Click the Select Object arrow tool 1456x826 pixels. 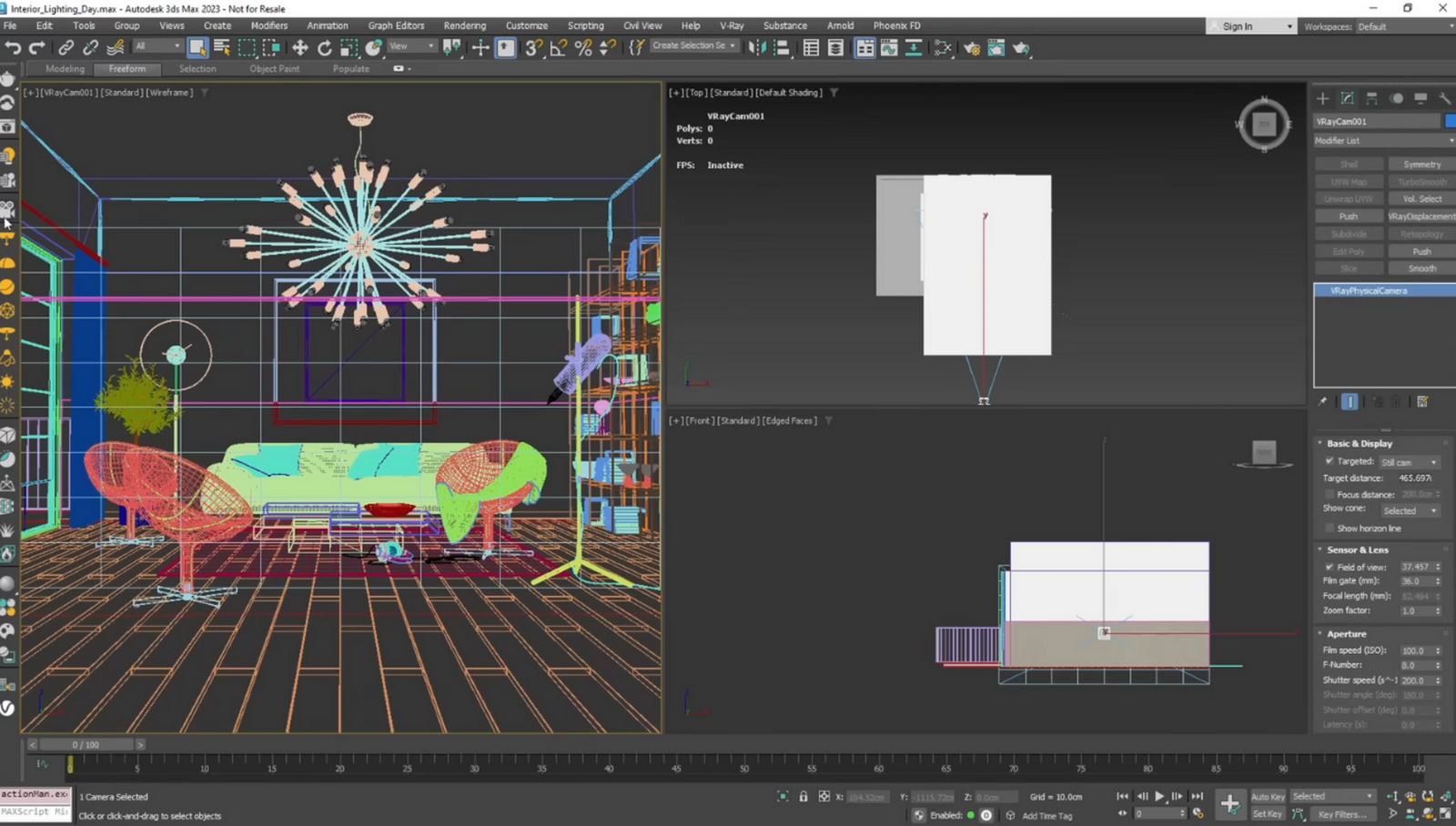[x=197, y=47]
